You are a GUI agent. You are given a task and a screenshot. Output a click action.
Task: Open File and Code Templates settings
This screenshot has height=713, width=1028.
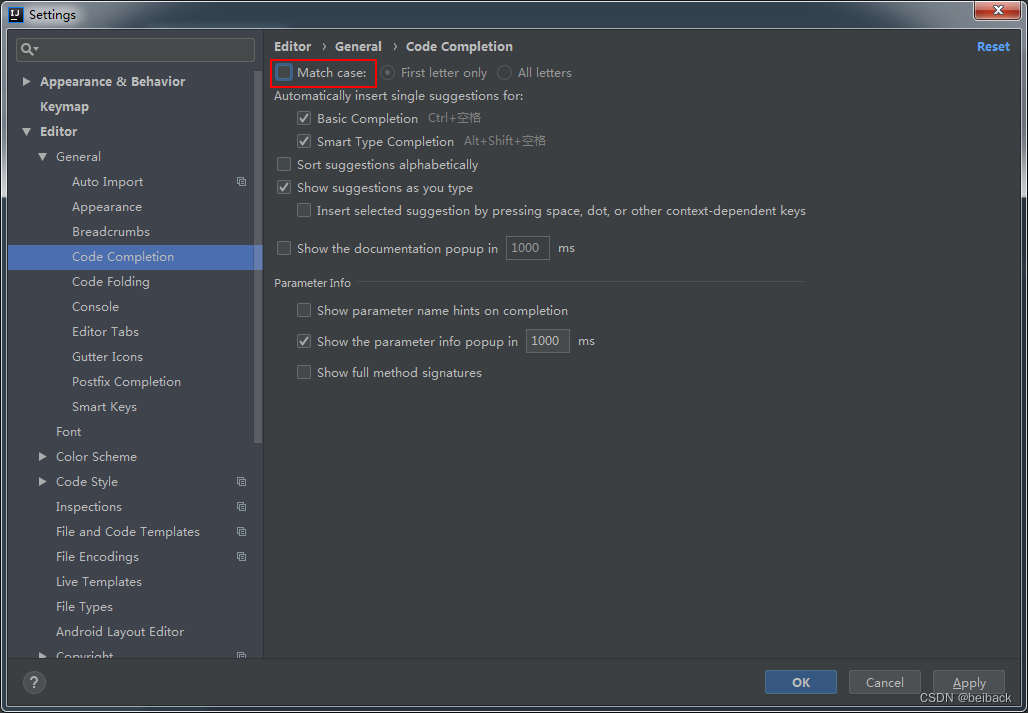[x=128, y=531]
